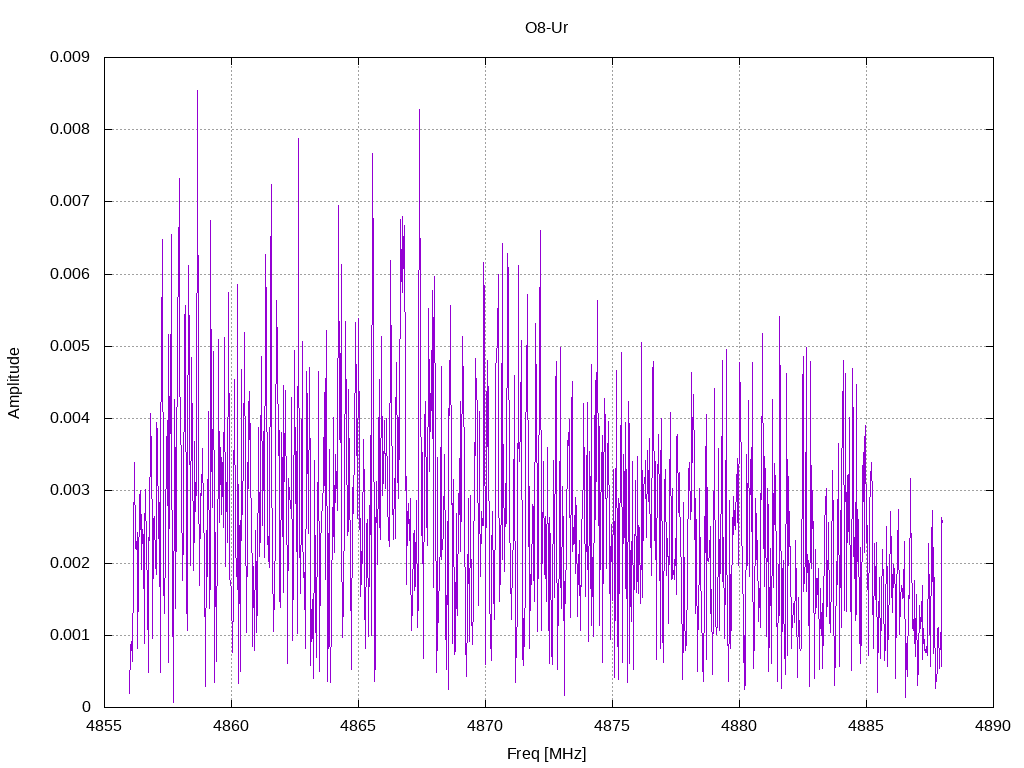This screenshot has height=768, width=1024.
Task: Click the x-axis value 4890
Action: coord(993,726)
